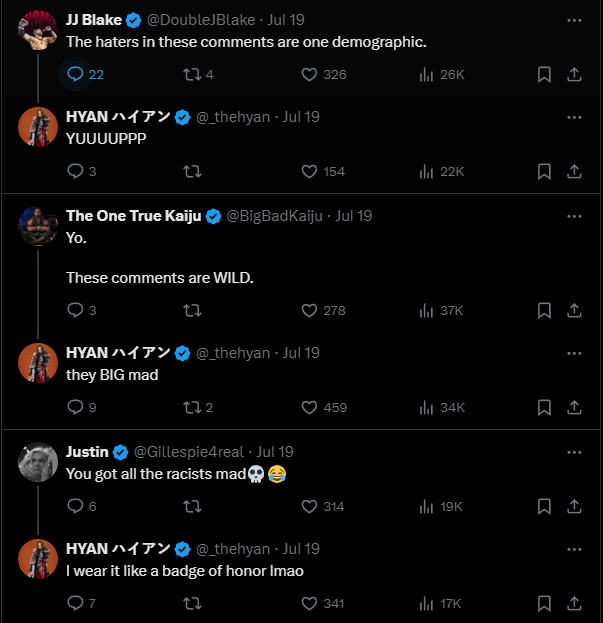603x623 pixels.
Task: View analytics on Justin's racists mad tweet
Action: click(x=428, y=506)
